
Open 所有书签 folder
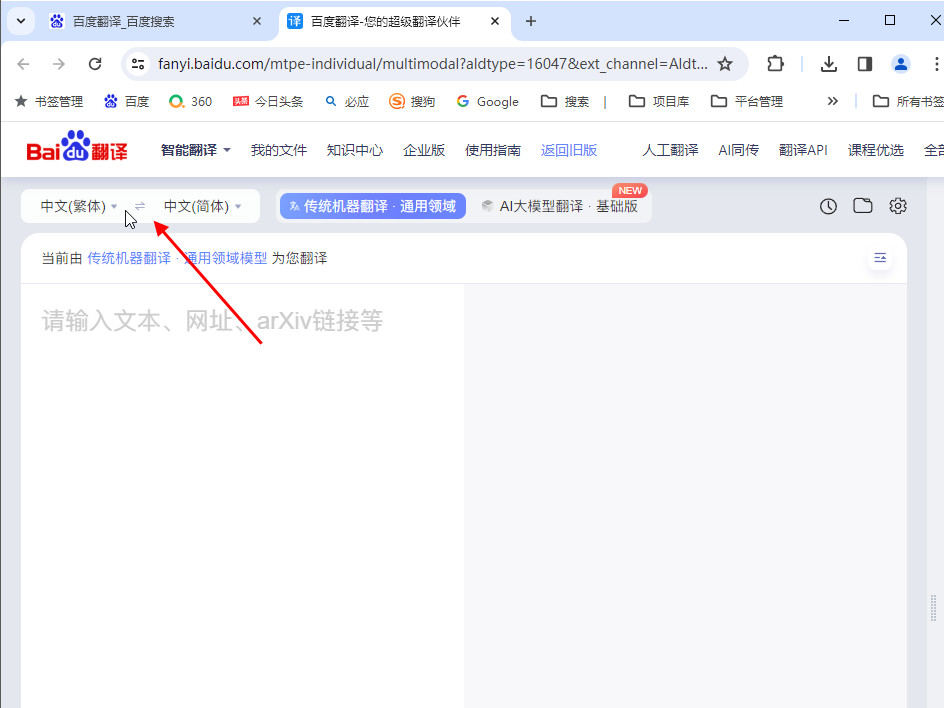coord(908,102)
